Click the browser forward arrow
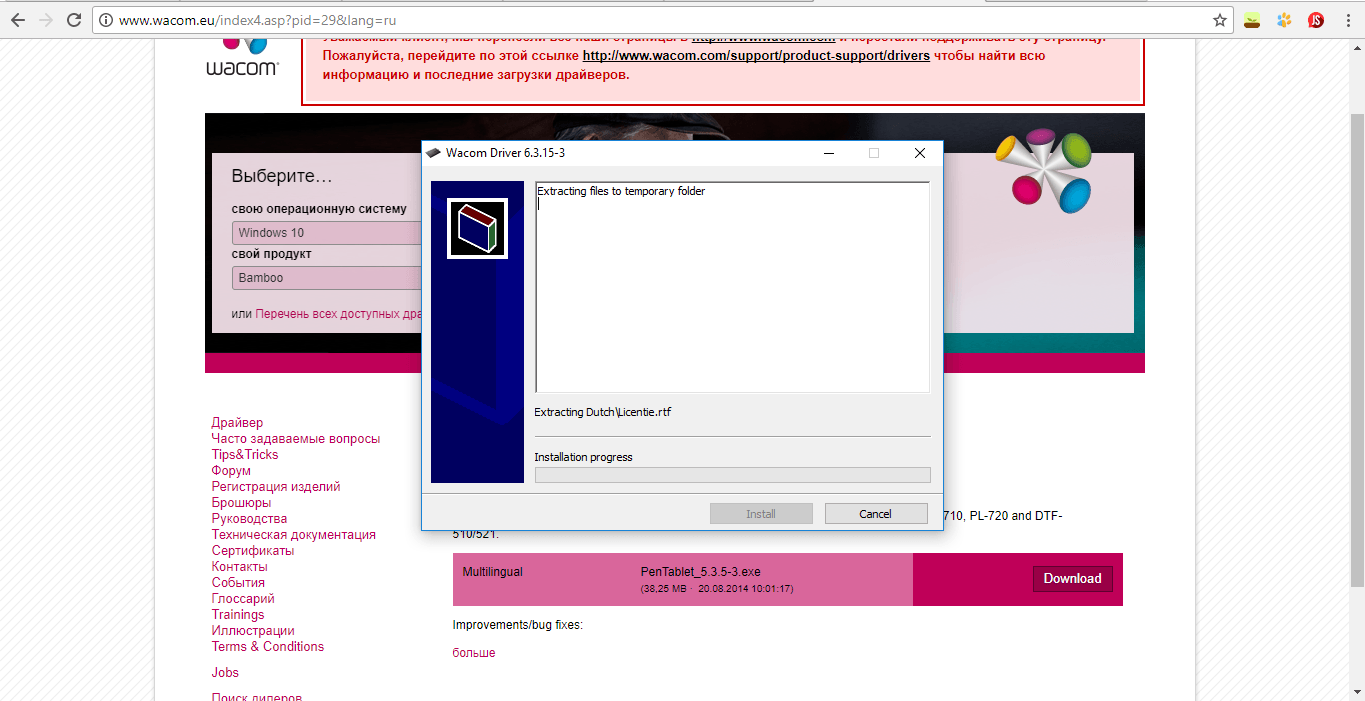 46,19
